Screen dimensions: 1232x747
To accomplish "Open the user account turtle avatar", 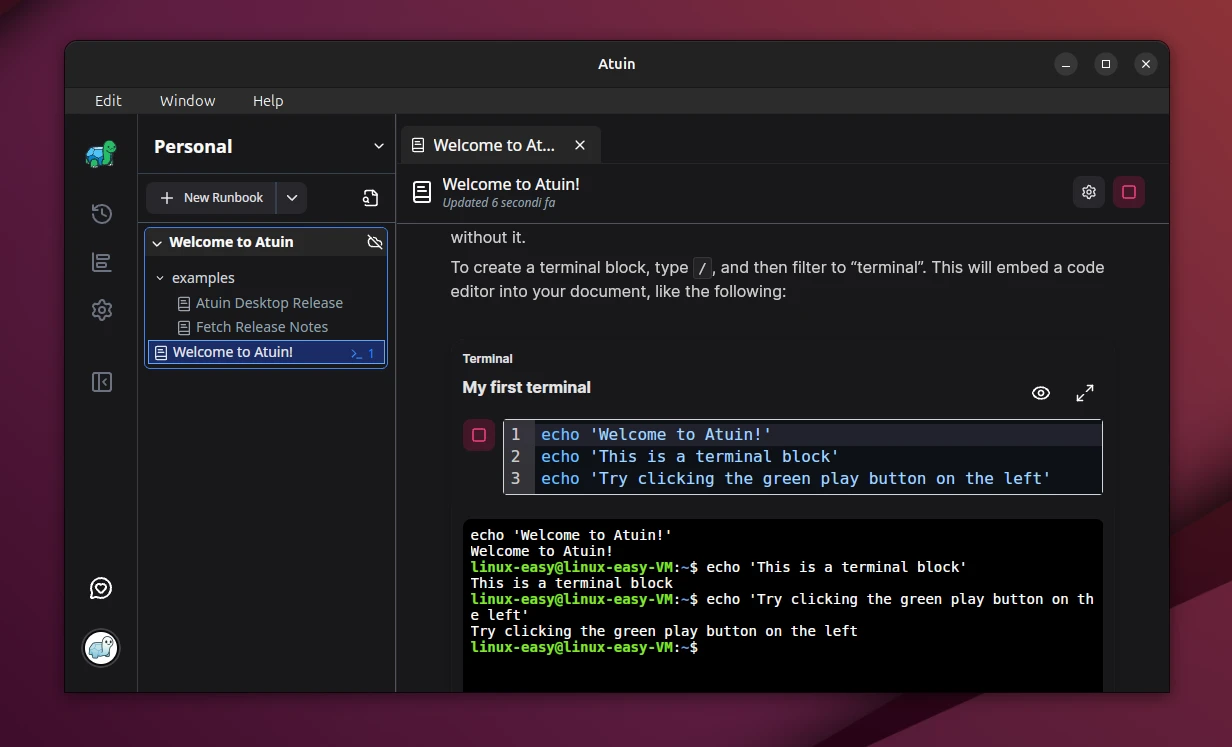I will [101, 648].
